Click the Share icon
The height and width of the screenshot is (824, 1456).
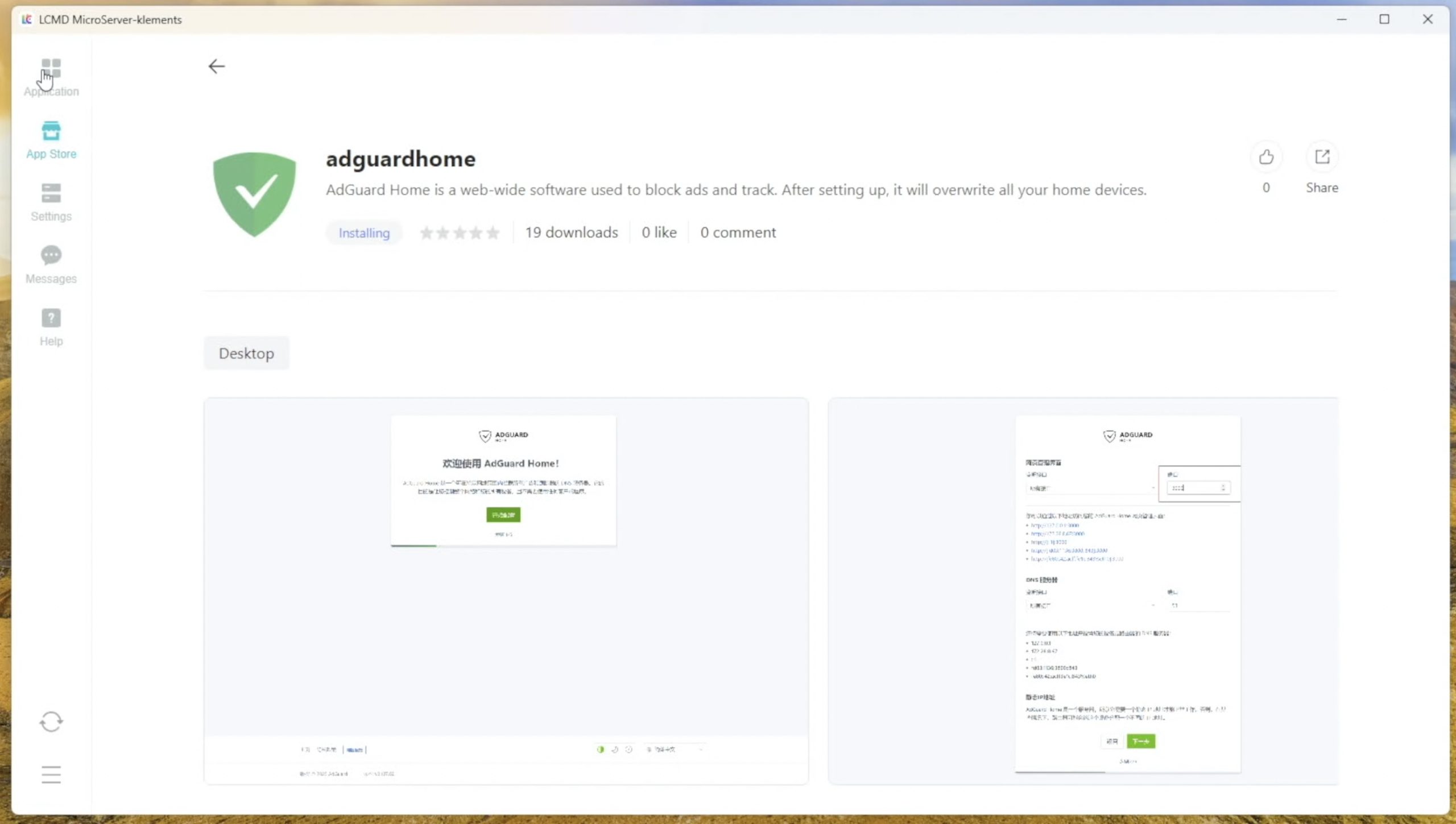pyautogui.click(x=1322, y=157)
